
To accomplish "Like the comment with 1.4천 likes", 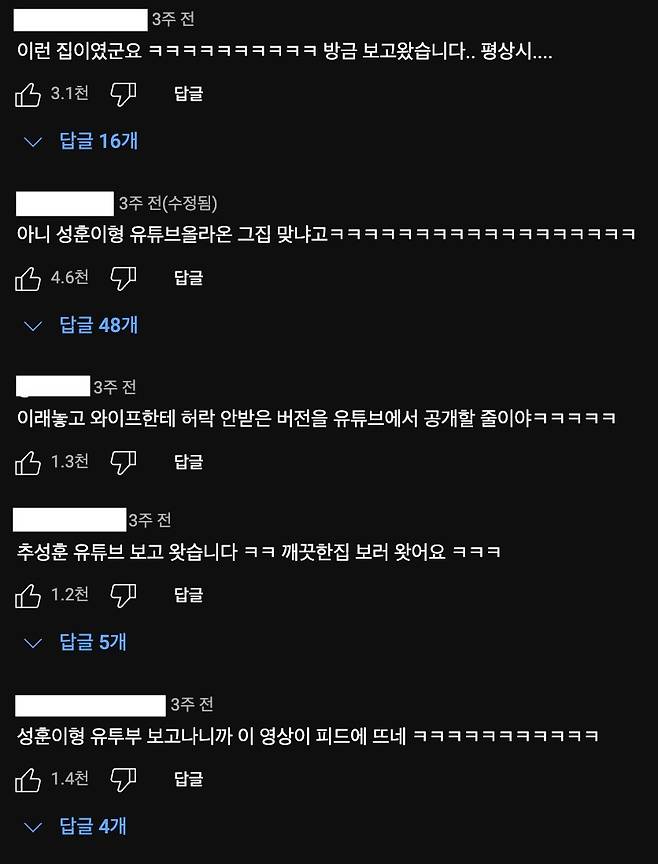I will [28, 780].
